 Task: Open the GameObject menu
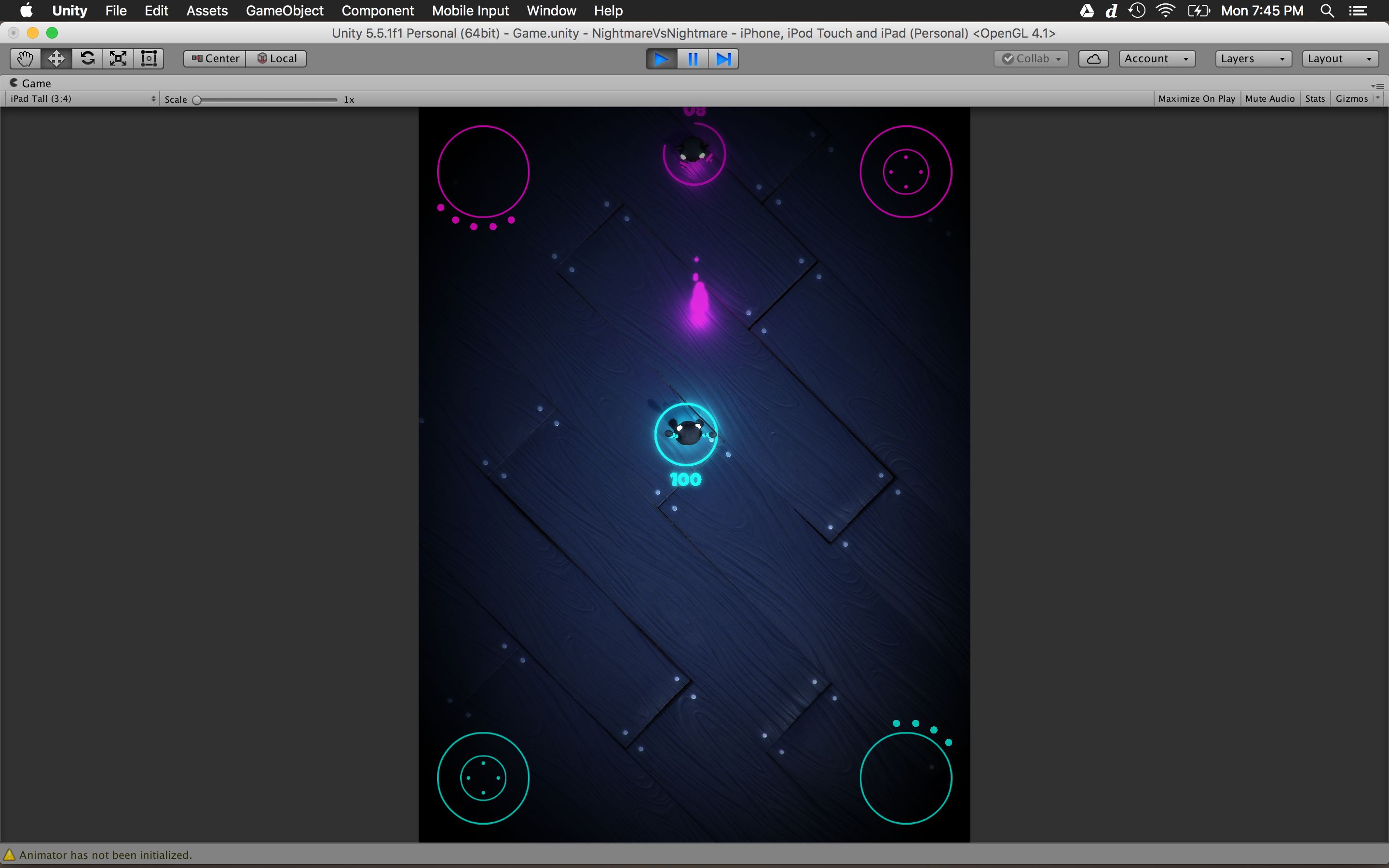click(284, 11)
